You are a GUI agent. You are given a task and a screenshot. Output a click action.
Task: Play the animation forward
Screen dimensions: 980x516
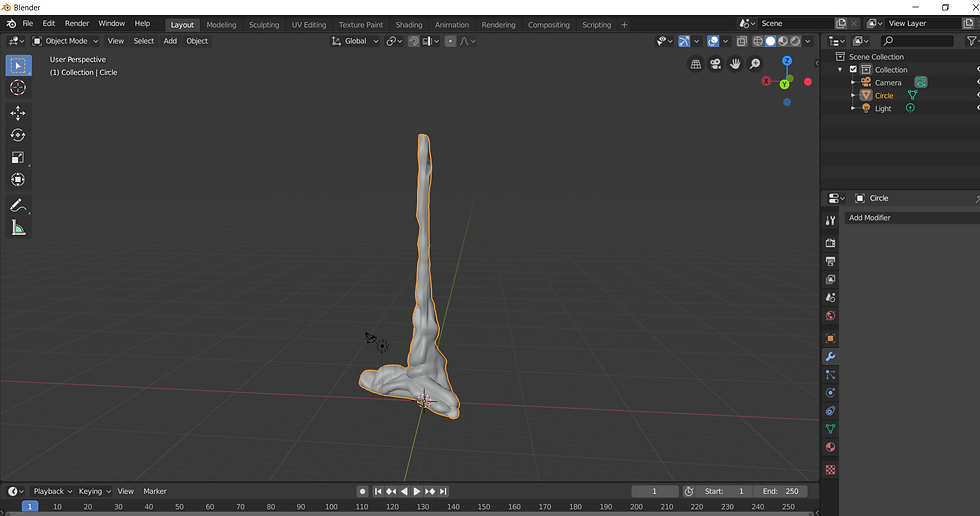[417, 492]
